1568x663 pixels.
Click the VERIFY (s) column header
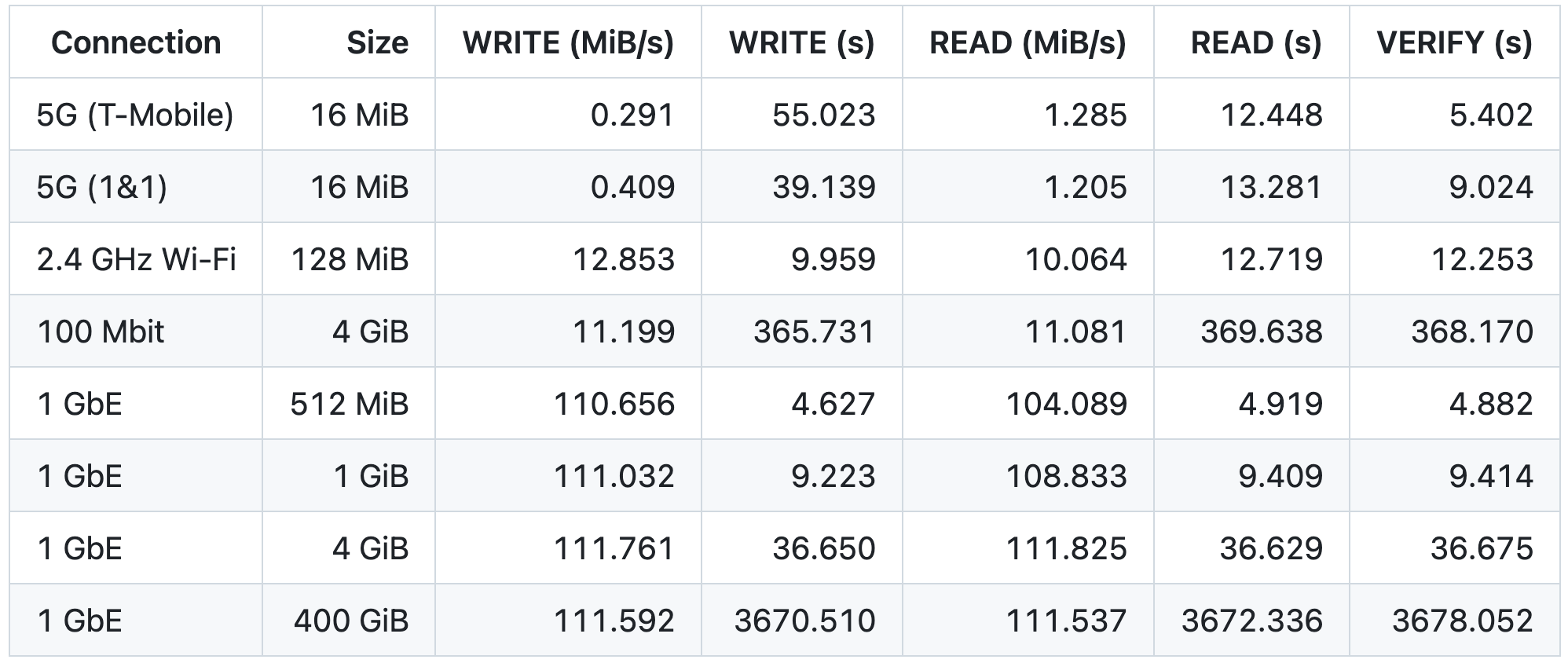1455,42
